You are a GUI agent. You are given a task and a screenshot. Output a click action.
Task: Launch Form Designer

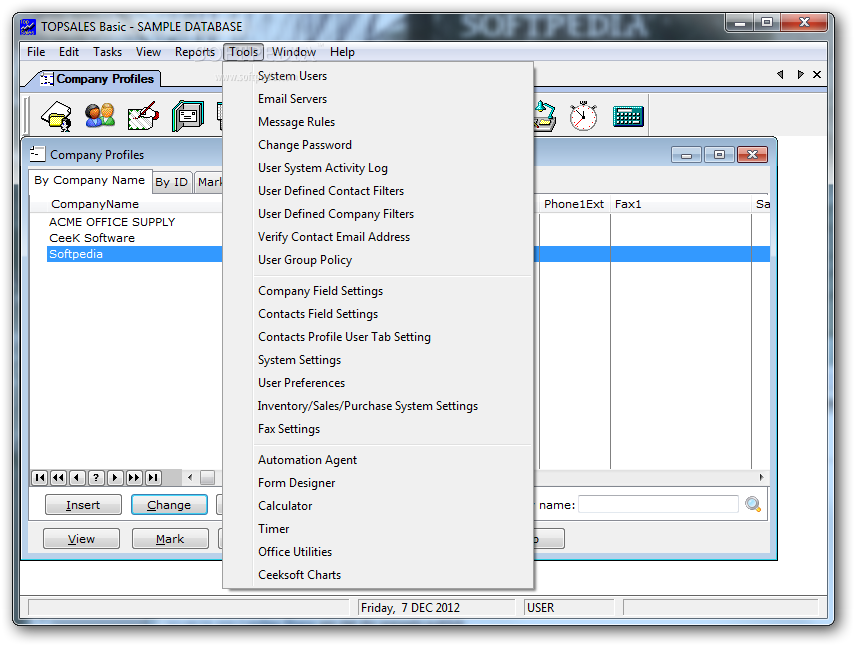point(378,482)
